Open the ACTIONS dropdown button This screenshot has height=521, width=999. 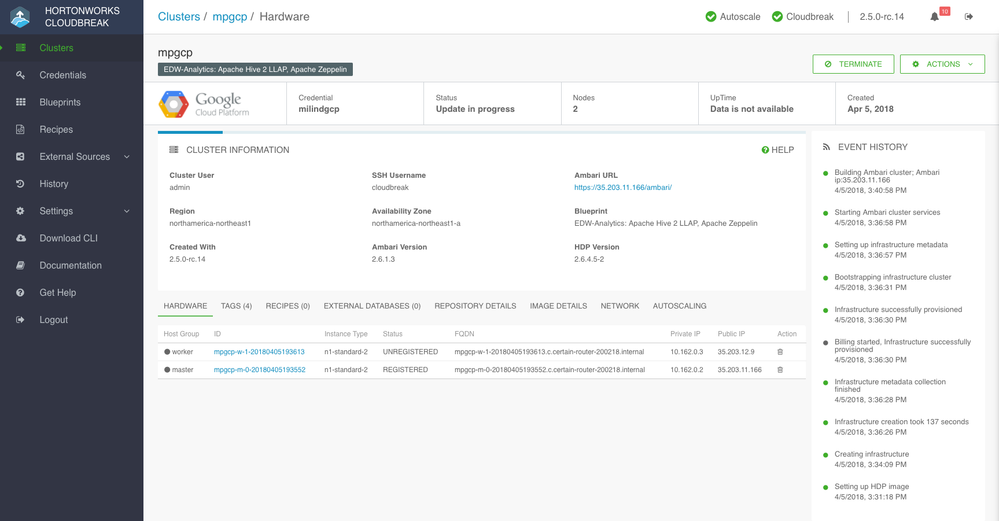pos(942,64)
